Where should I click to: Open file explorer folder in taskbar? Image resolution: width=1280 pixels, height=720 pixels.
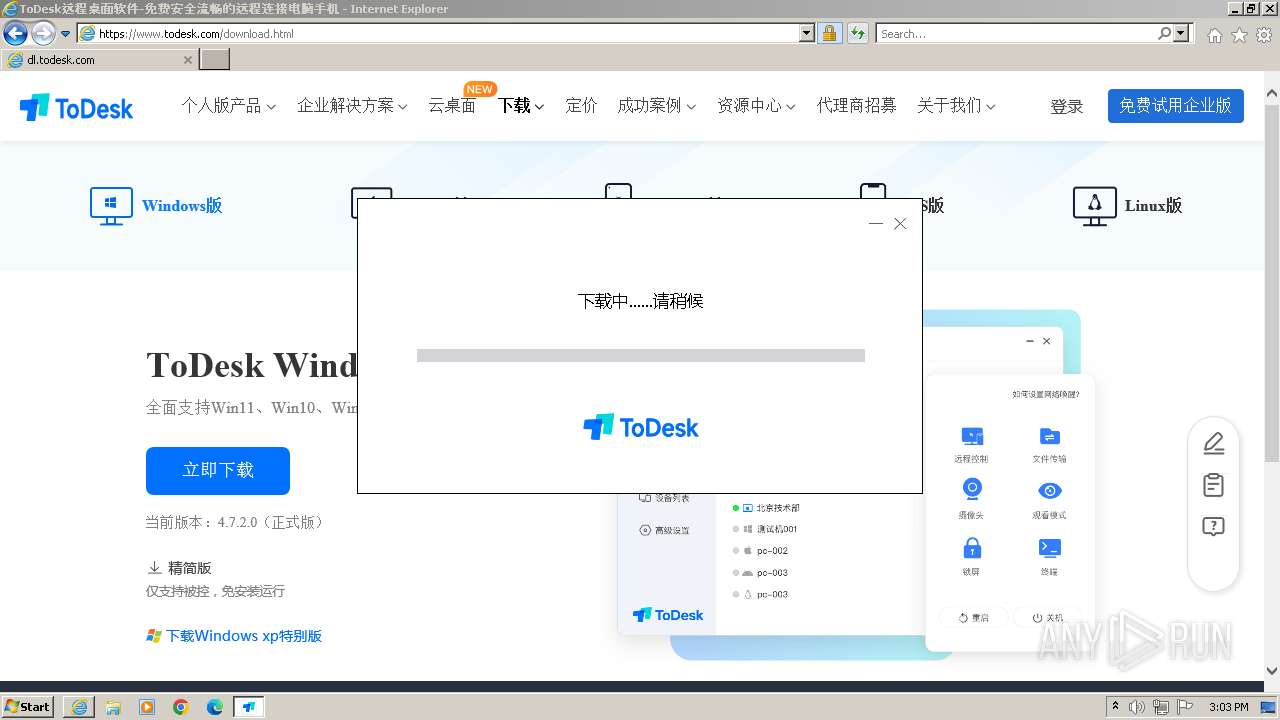click(113, 707)
